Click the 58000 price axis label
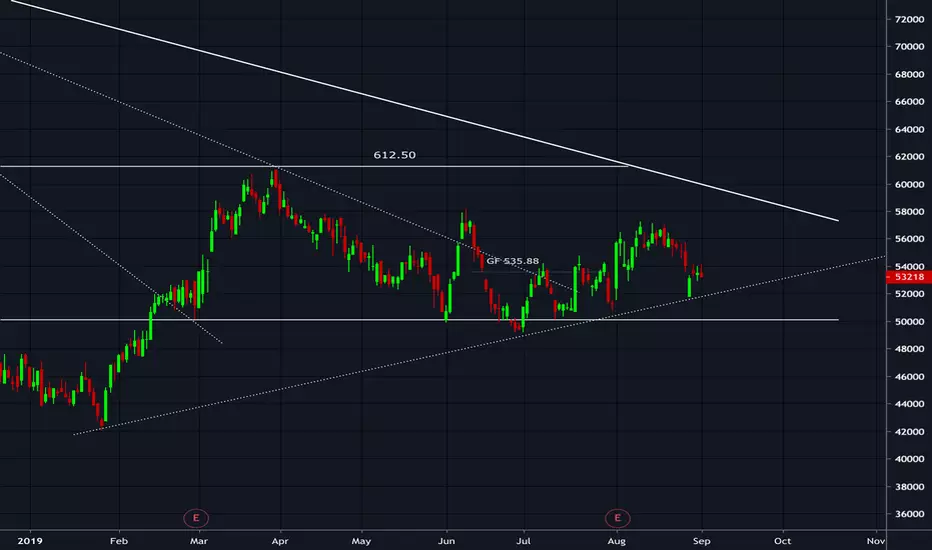The image size is (932, 550). 909,212
